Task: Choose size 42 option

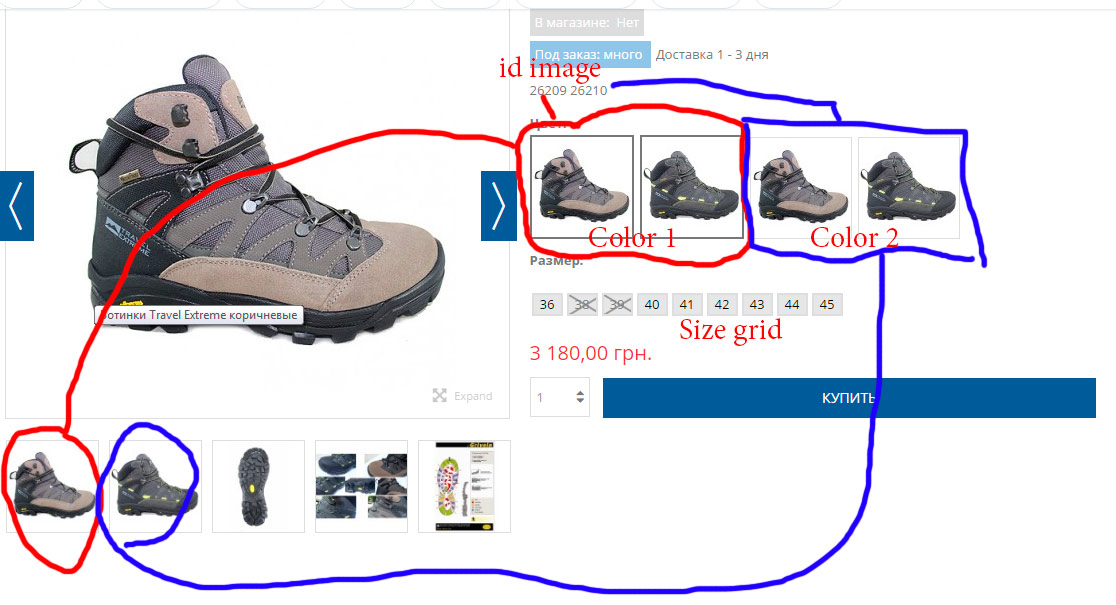Action: pos(722,305)
